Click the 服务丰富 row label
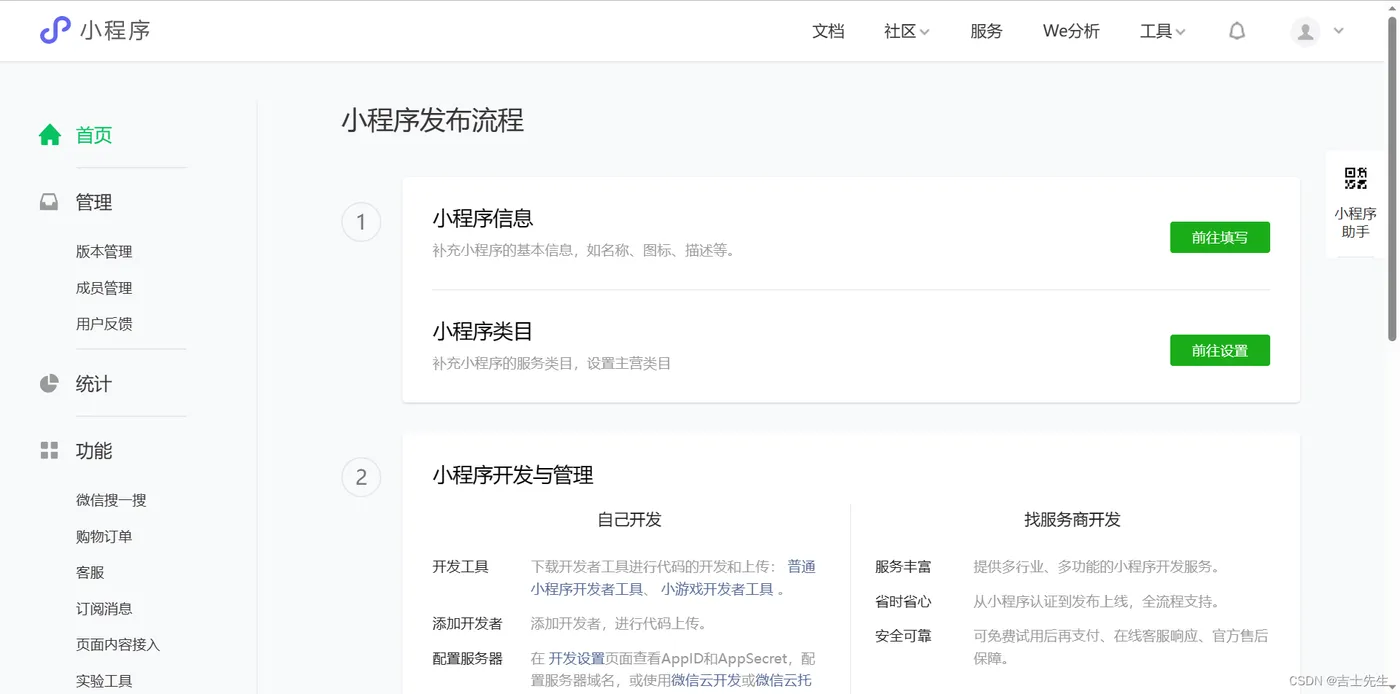1400x694 pixels. point(903,566)
